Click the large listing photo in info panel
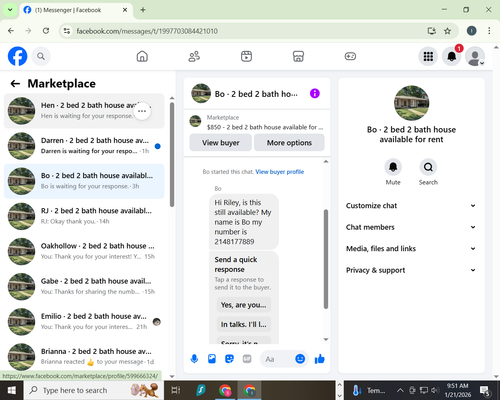The image size is (500, 400). 411,103
